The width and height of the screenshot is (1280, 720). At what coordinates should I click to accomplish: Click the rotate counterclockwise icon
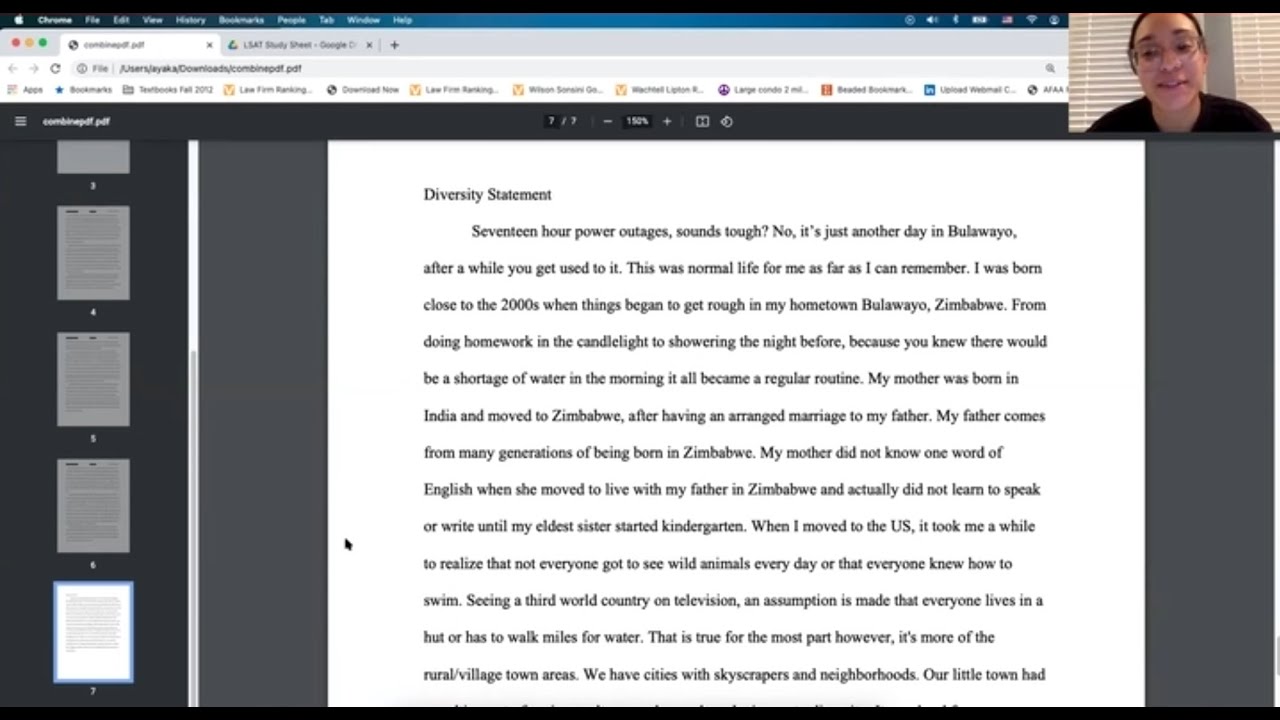pyautogui.click(x=727, y=121)
